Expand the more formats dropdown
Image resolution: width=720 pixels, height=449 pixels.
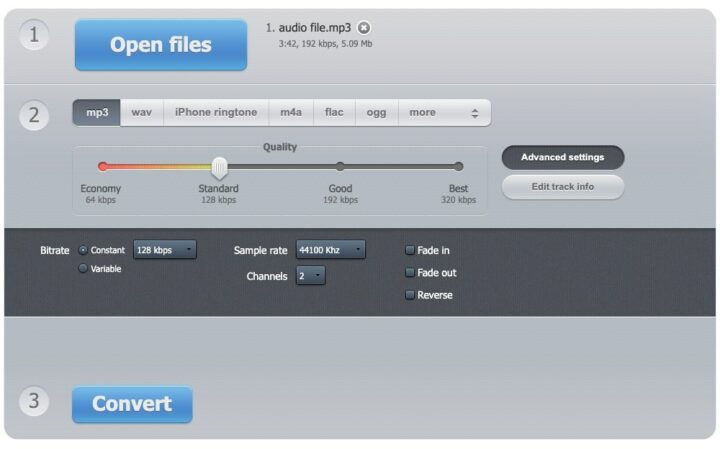click(444, 113)
